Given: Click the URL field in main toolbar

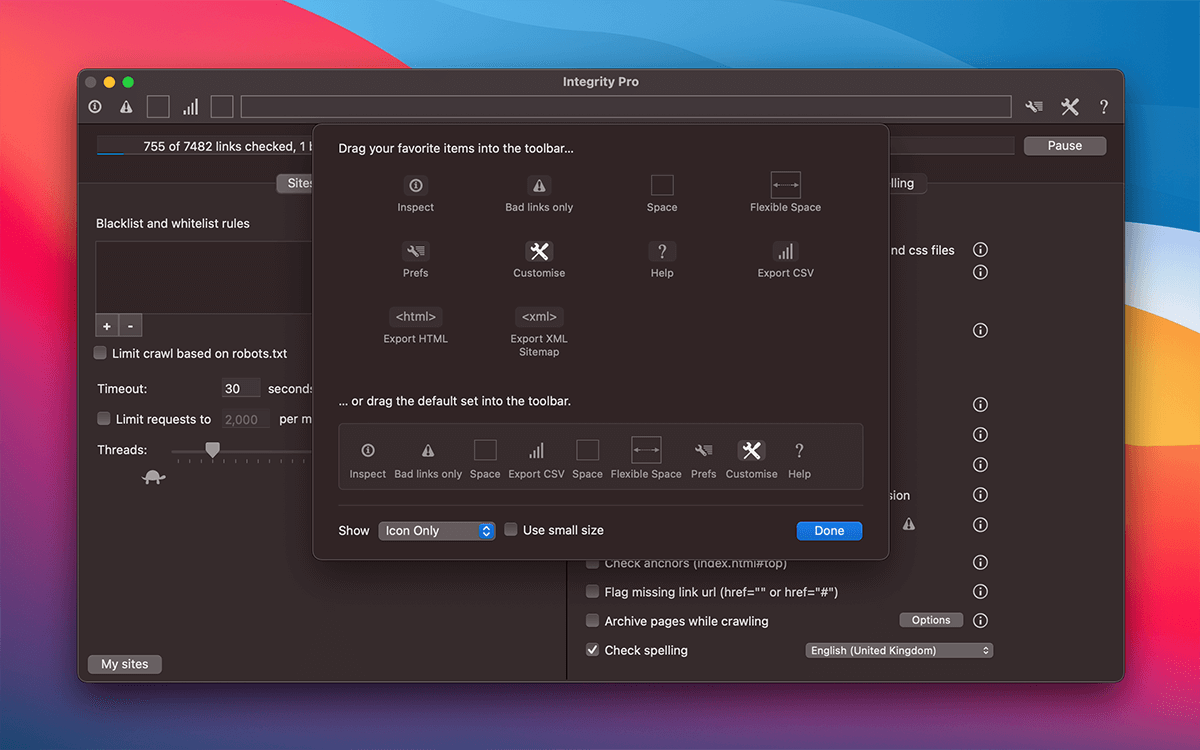Looking at the screenshot, I should pyautogui.click(x=626, y=107).
